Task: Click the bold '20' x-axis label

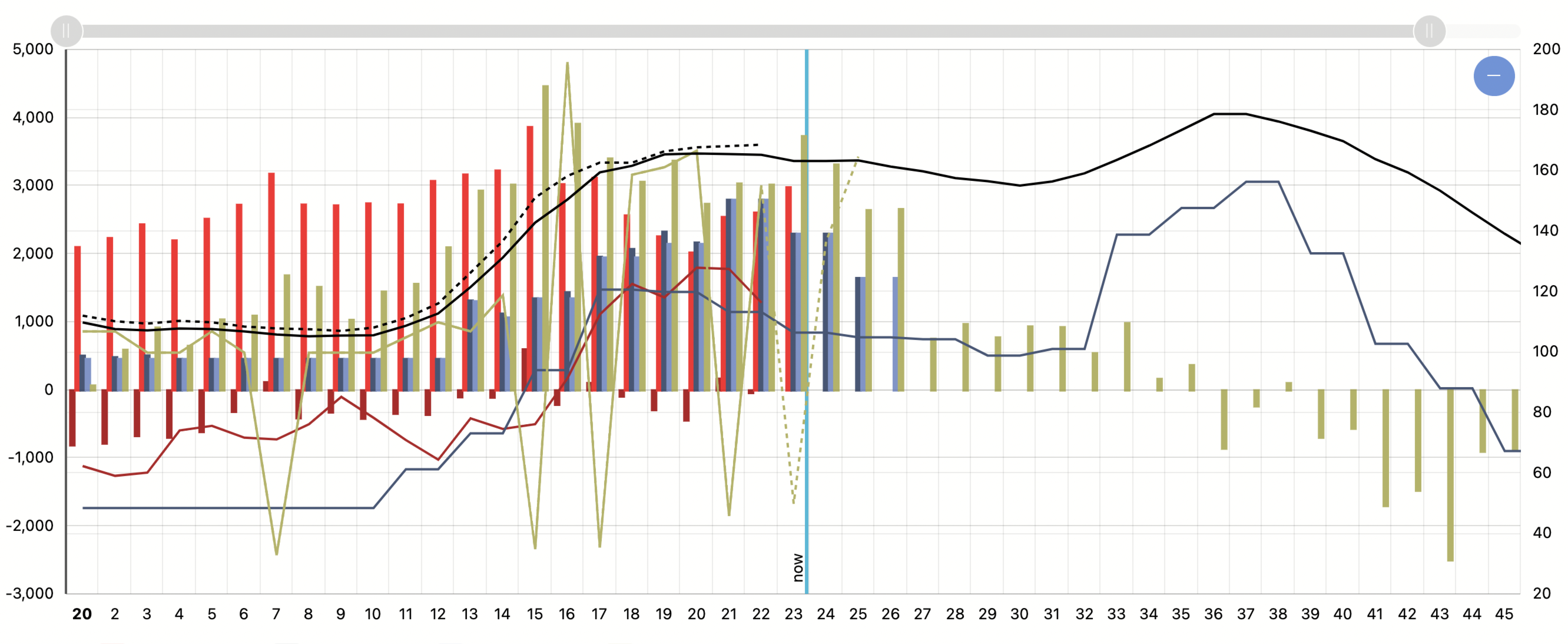Action: tap(82, 614)
